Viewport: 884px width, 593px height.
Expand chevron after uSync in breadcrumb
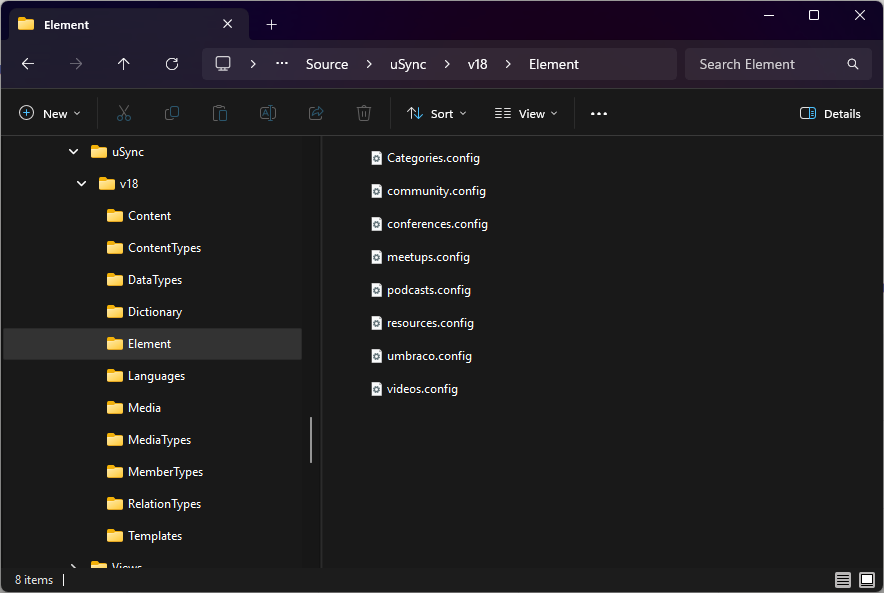447,64
